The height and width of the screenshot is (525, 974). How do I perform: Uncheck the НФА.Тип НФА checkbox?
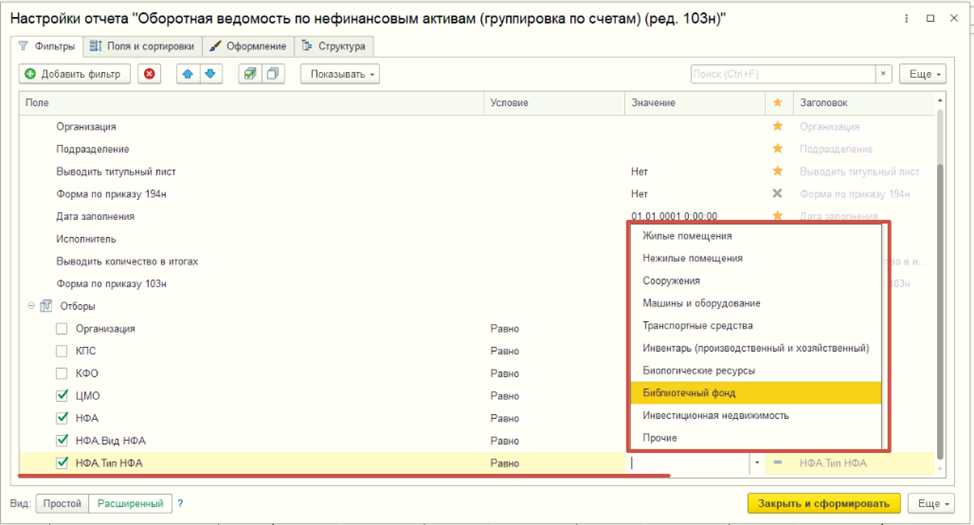[x=61, y=463]
